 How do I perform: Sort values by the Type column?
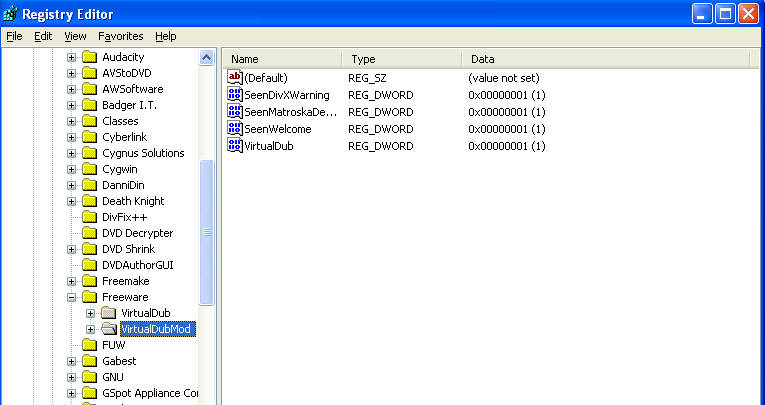402,59
